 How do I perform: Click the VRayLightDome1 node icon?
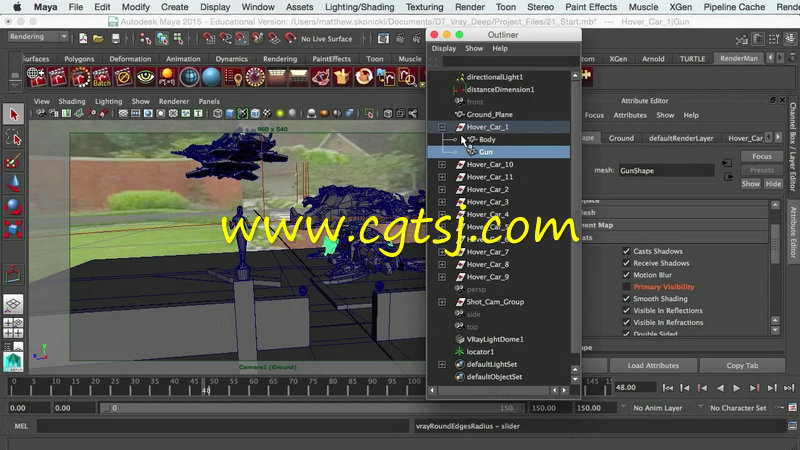tap(460, 339)
